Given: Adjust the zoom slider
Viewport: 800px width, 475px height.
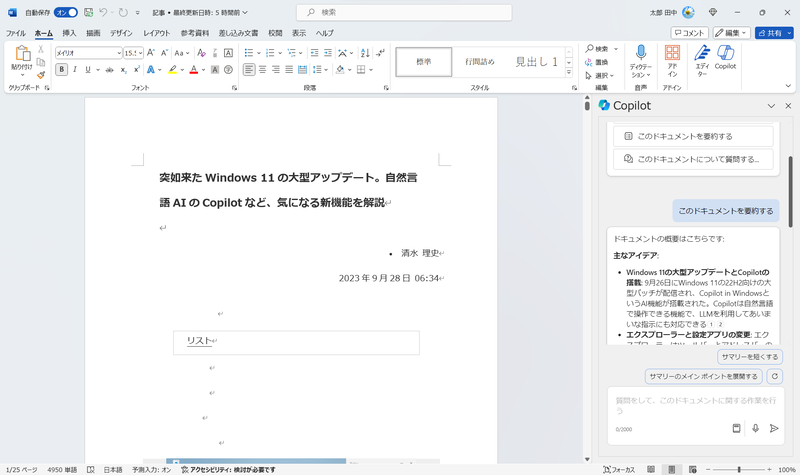Looking at the screenshot, I should 738,469.
